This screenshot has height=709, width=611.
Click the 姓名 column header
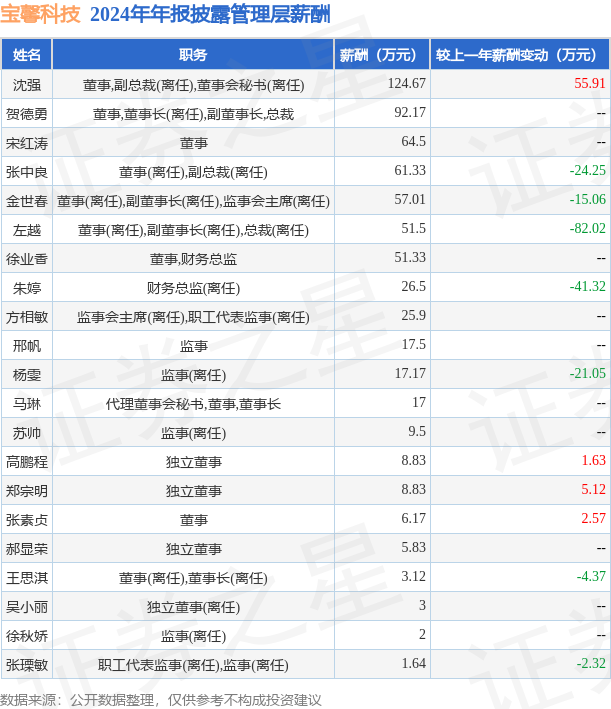point(27,55)
